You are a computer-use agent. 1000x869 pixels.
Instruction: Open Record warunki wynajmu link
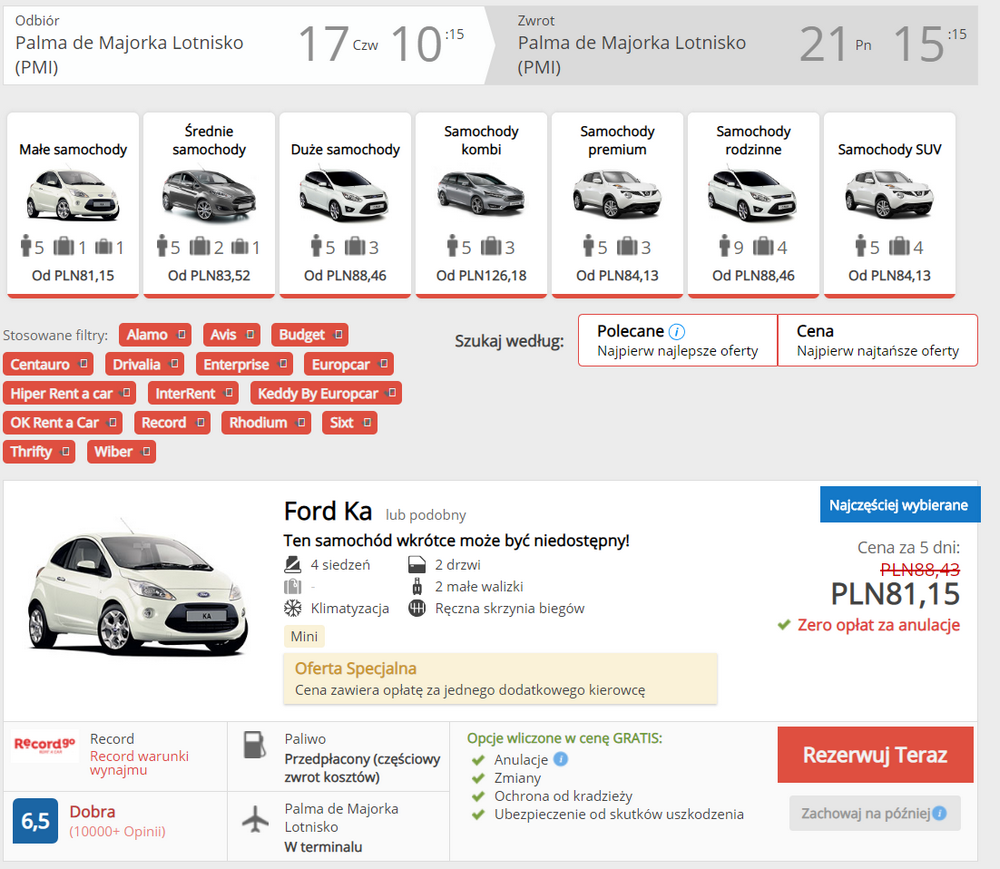139,763
